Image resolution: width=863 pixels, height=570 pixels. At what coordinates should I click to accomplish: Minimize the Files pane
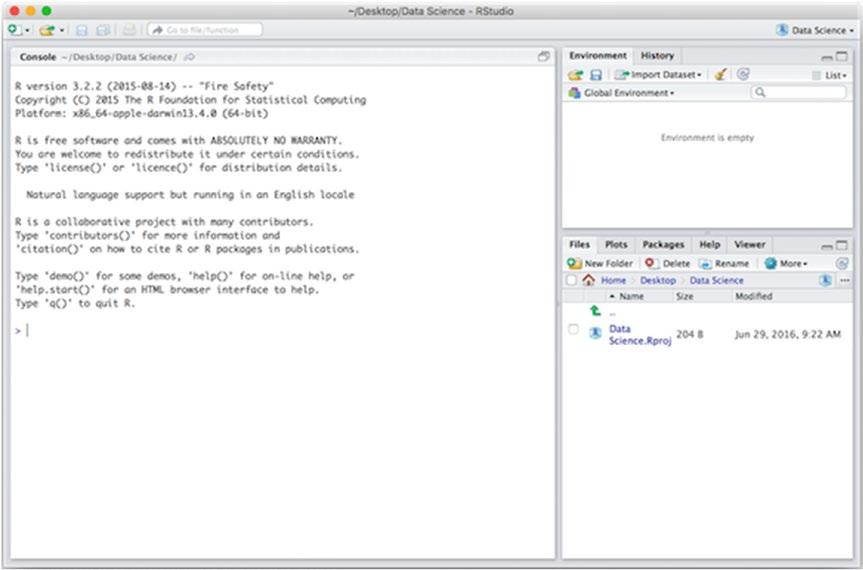point(827,246)
